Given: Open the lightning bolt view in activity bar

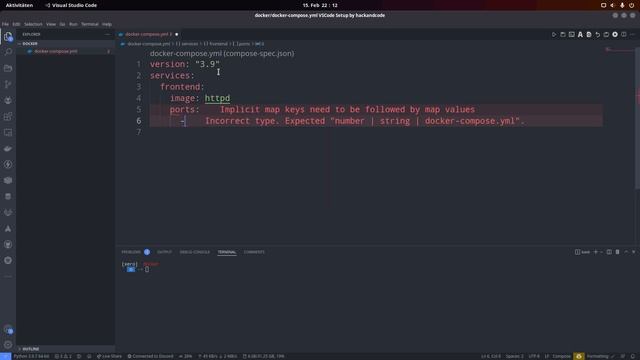Looking at the screenshot, I should click(x=8, y=164).
